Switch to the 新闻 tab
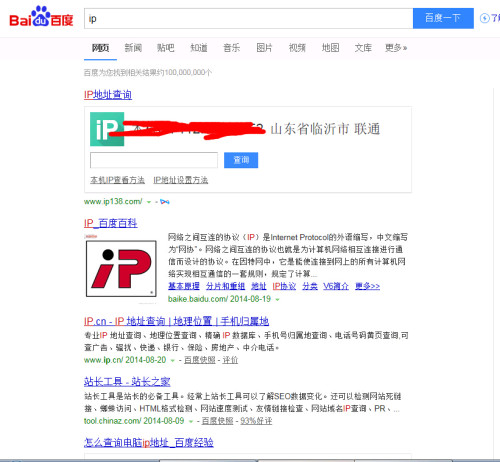The width and height of the screenshot is (500, 462). tap(133, 48)
